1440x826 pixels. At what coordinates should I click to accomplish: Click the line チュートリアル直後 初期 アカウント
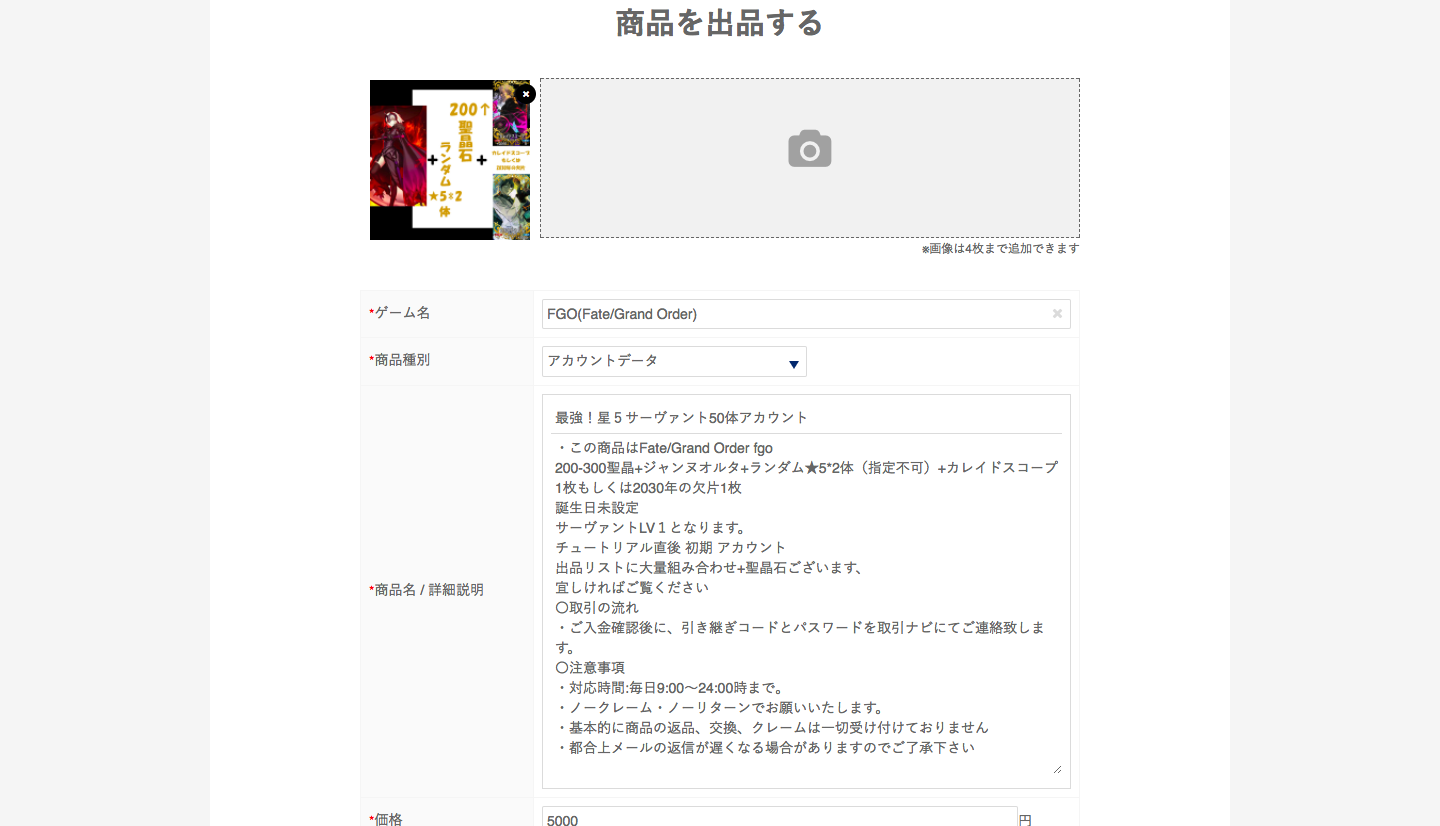(671, 548)
